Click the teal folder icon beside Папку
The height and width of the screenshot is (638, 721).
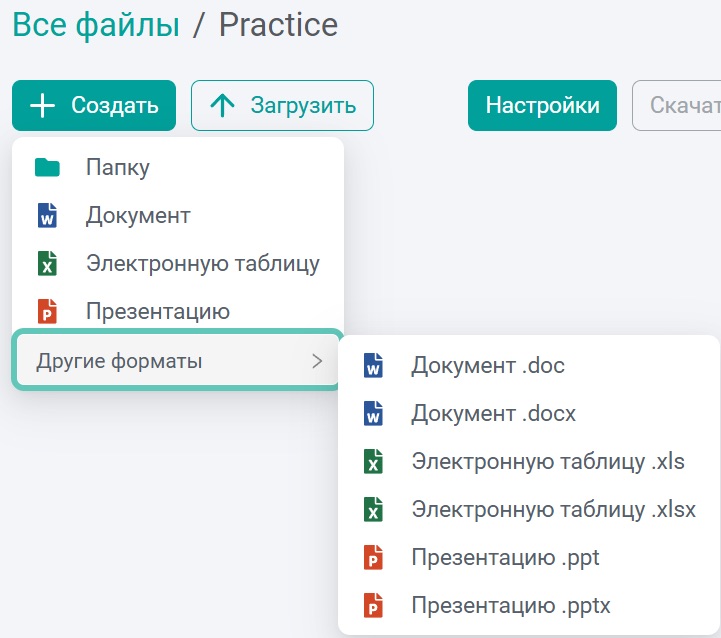point(47,167)
